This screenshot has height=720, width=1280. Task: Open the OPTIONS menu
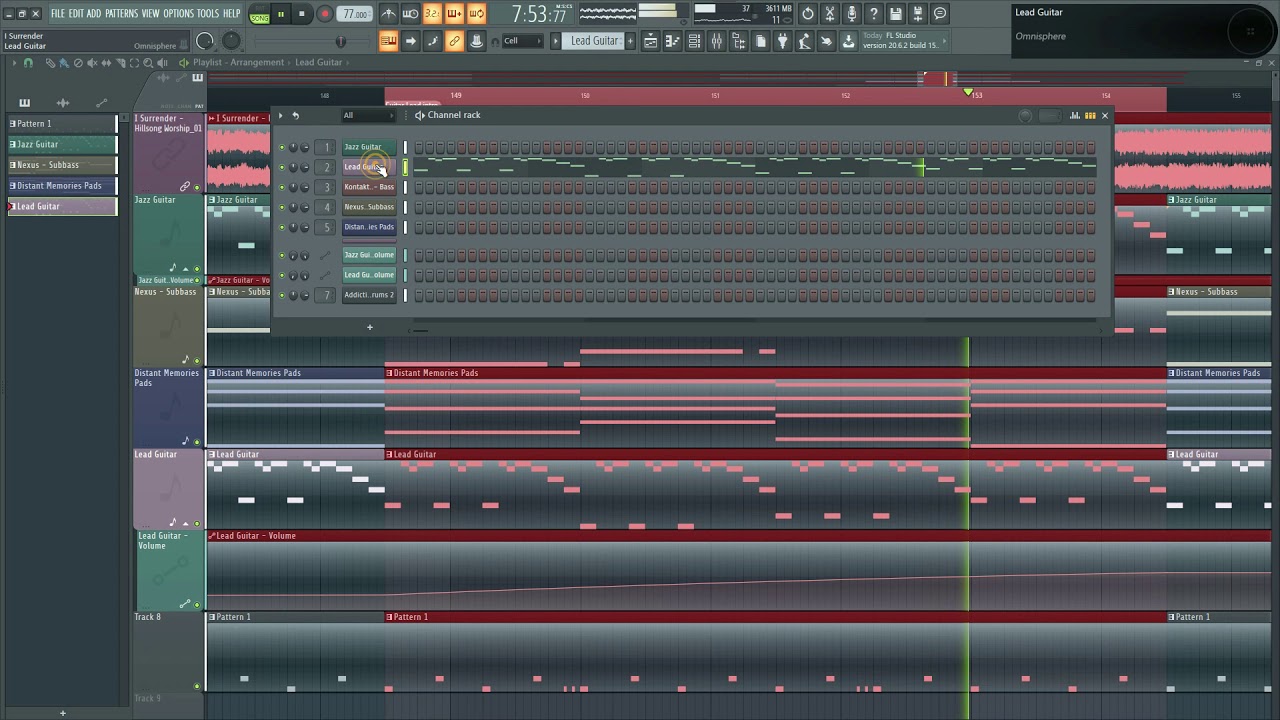(178, 14)
